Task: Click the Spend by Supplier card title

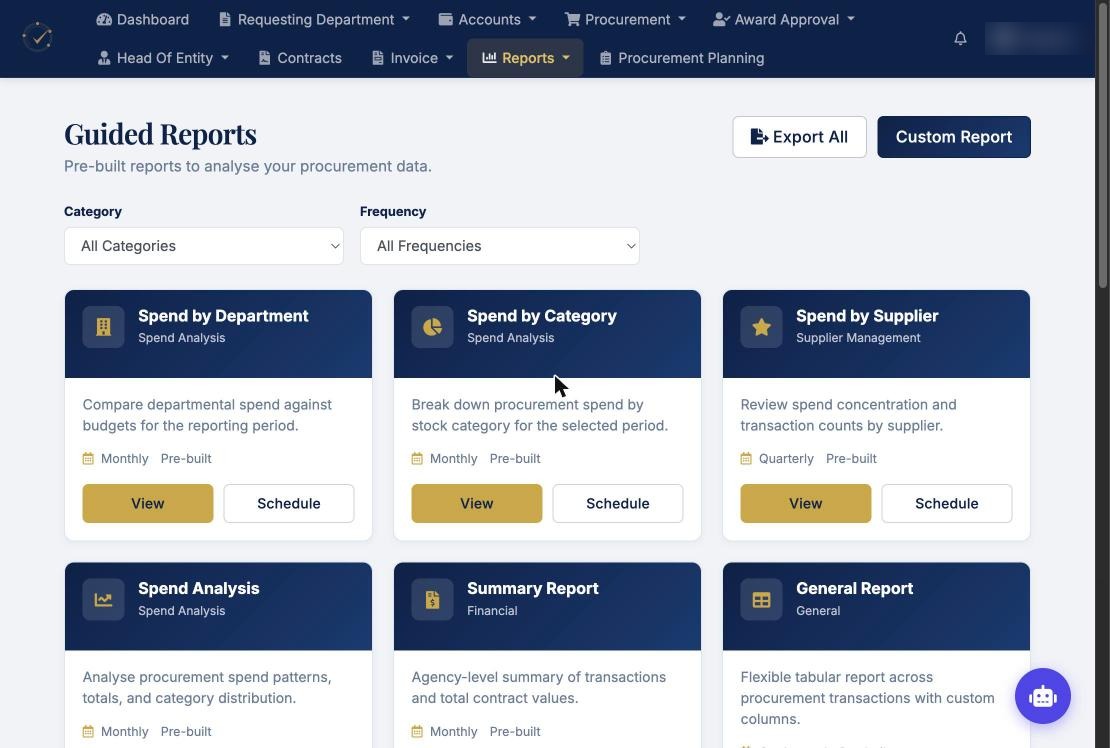Action: tap(867, 316)
